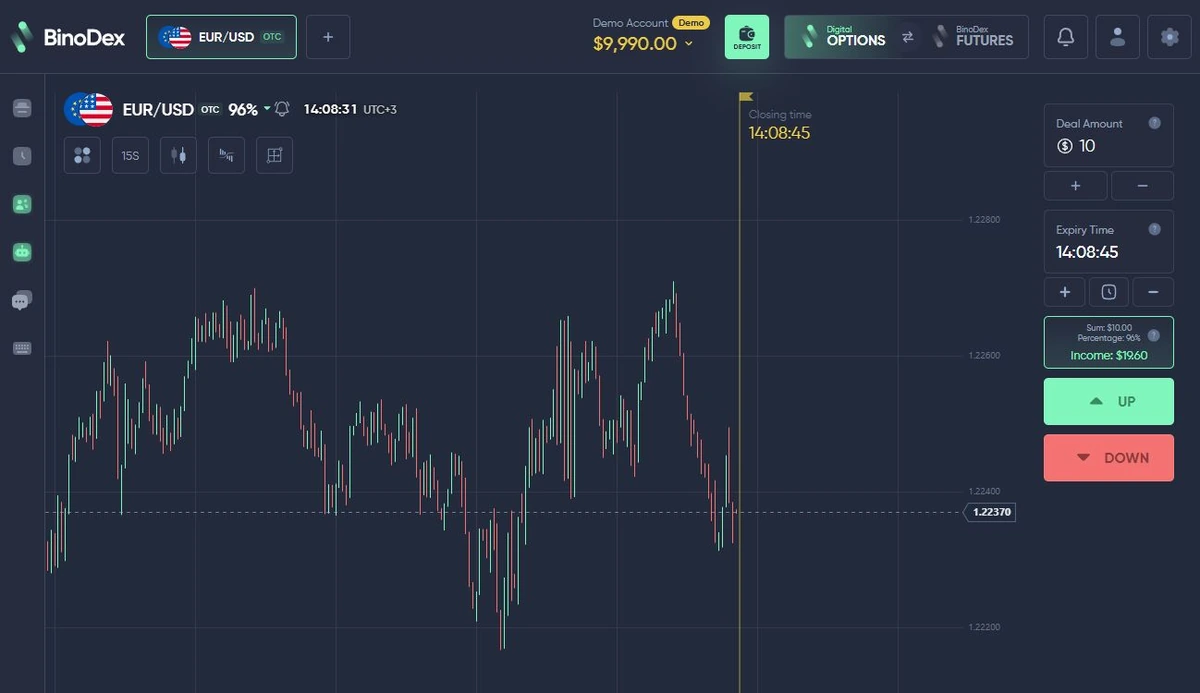Open the settings gear
The width and height of the screenshot is (1200, 693).
tap(1169, 37)
